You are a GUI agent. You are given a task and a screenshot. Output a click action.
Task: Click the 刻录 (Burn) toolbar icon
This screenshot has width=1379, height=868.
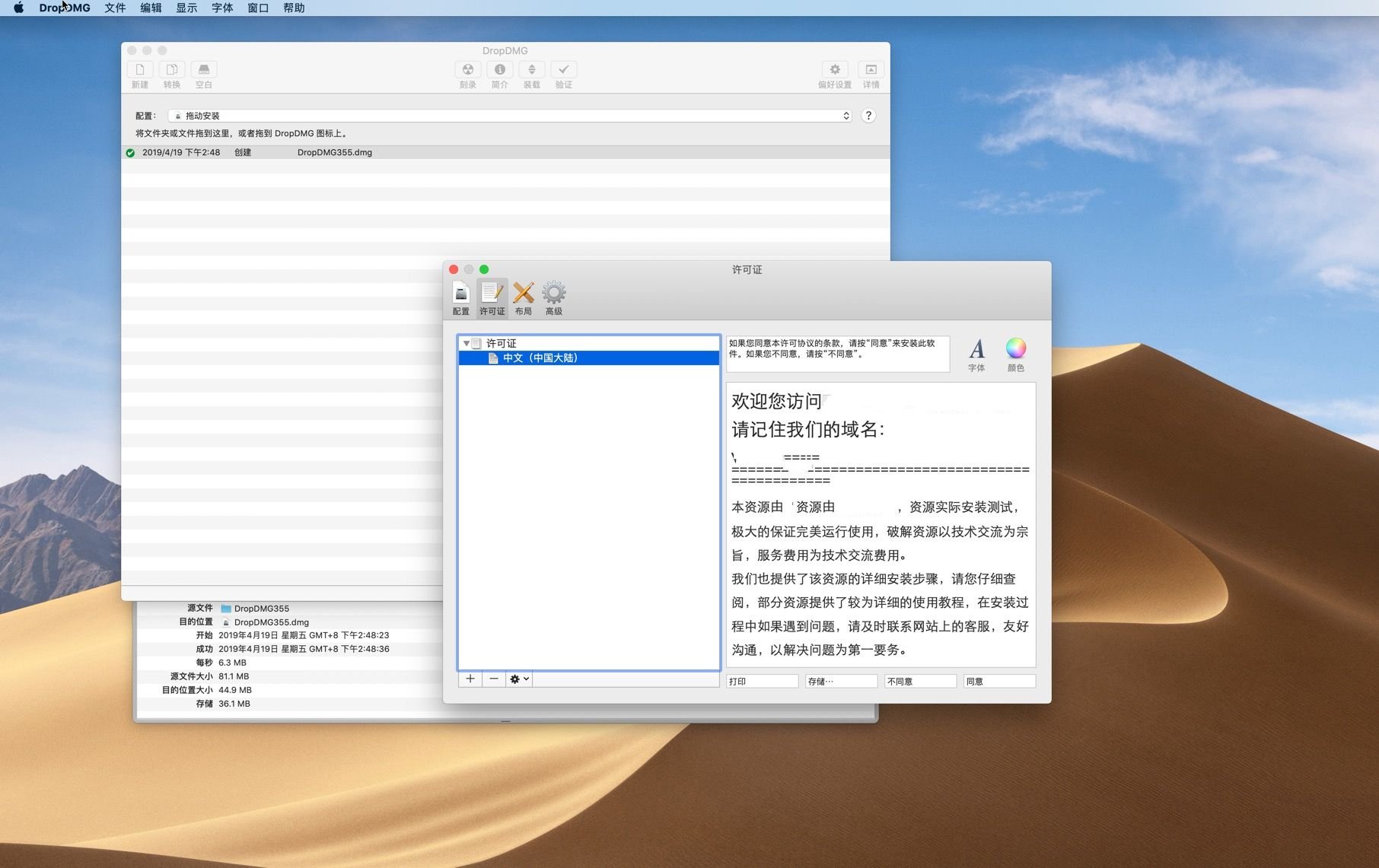tap(467, 69)
